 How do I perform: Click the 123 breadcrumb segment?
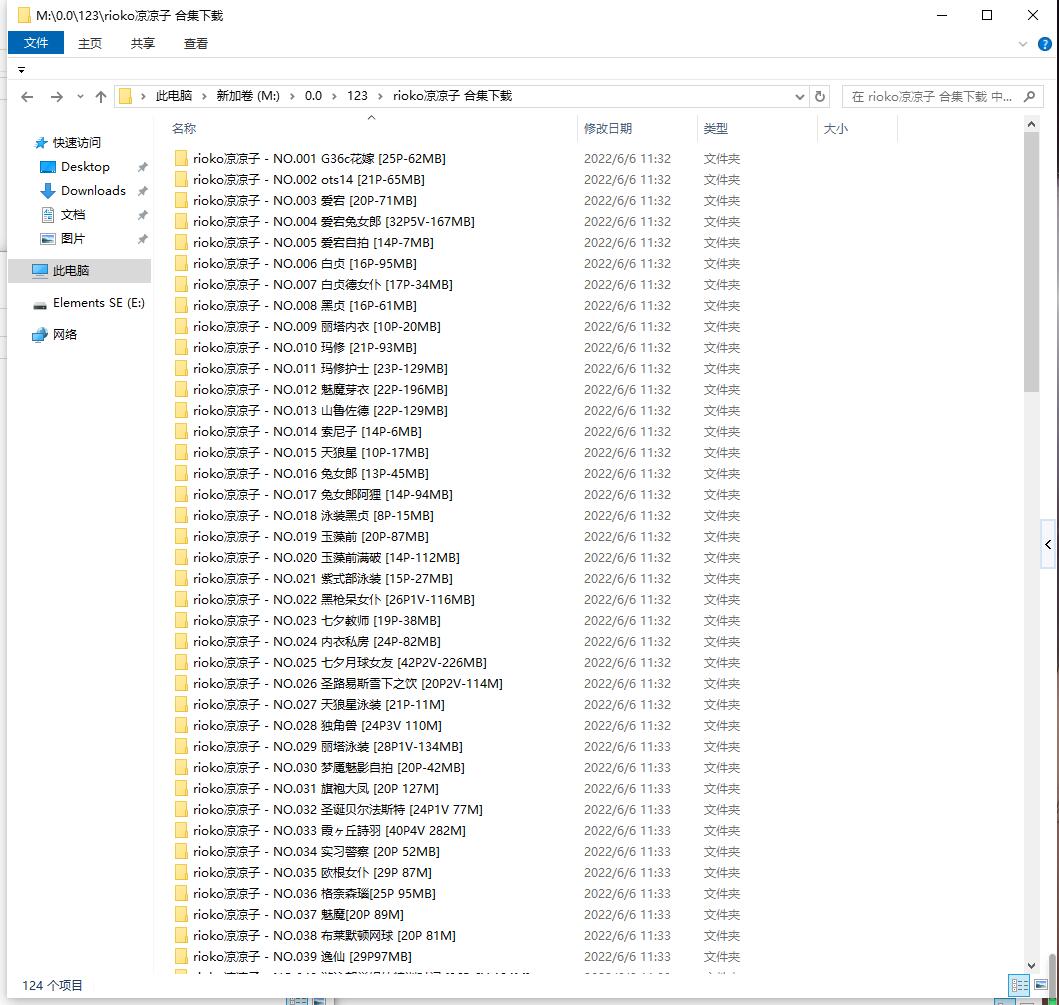[357, 96]
